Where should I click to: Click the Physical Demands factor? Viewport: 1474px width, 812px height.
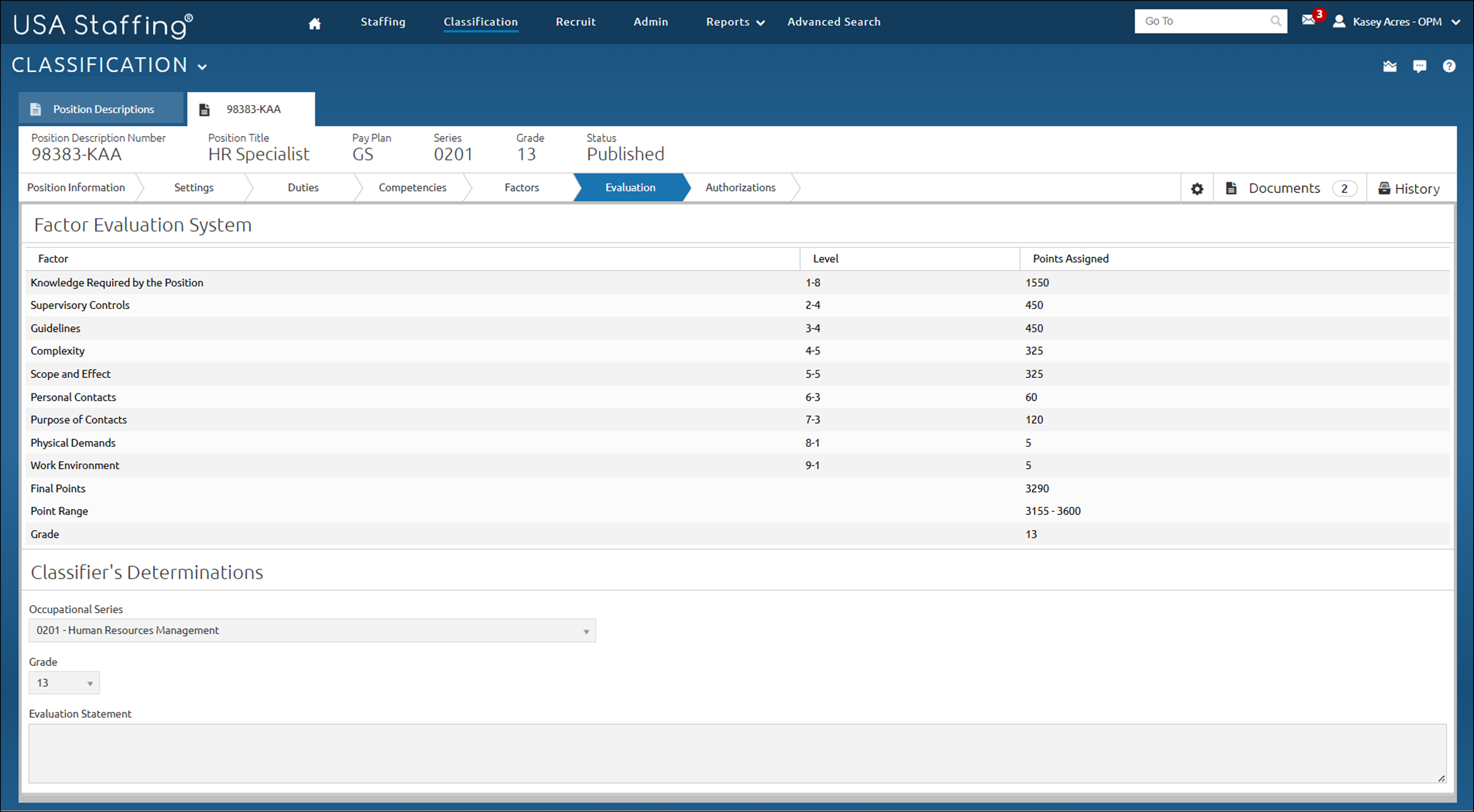click(73, 442)
